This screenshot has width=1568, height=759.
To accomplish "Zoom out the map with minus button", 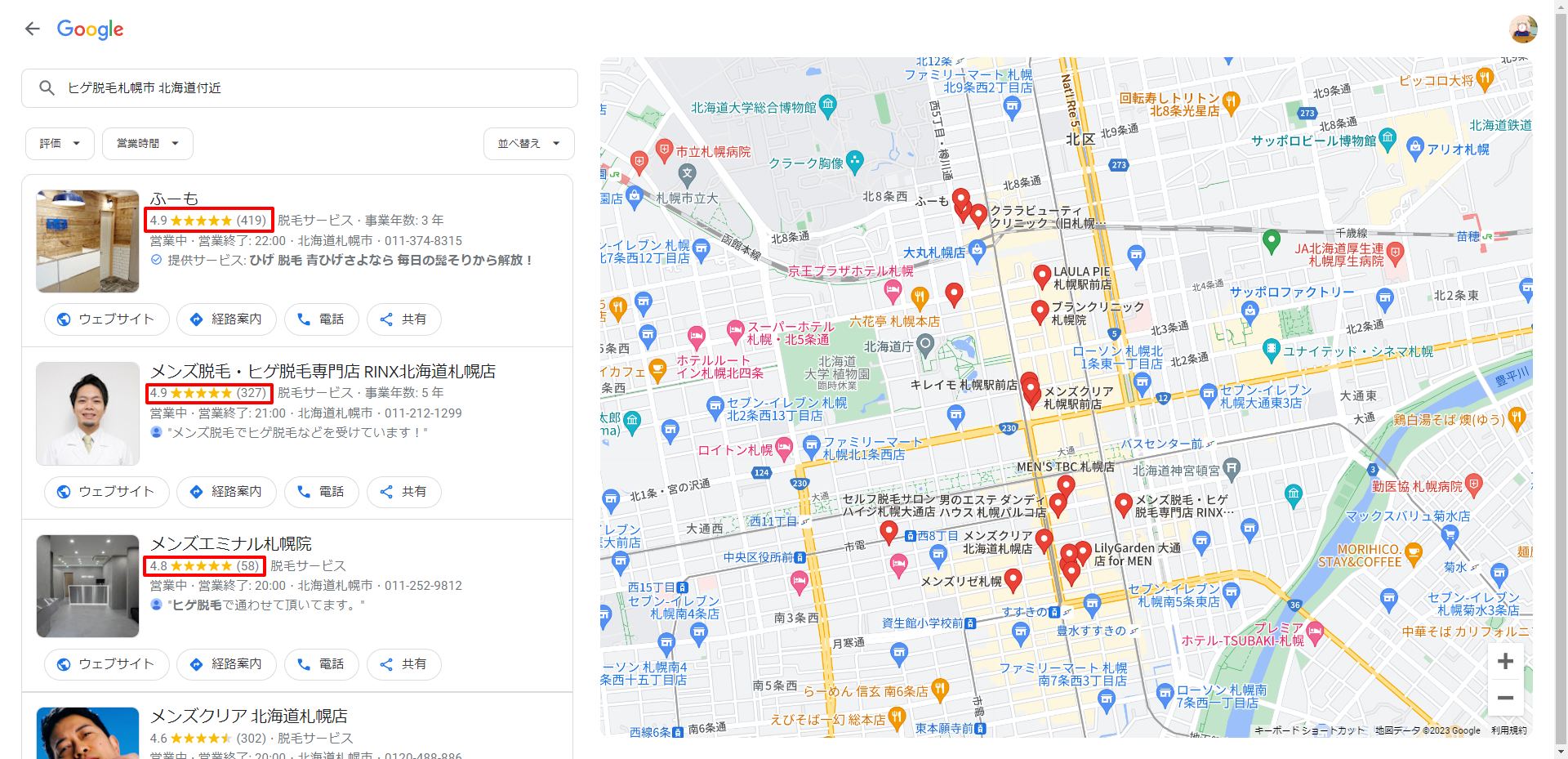I will click(x=1505, y=698).
